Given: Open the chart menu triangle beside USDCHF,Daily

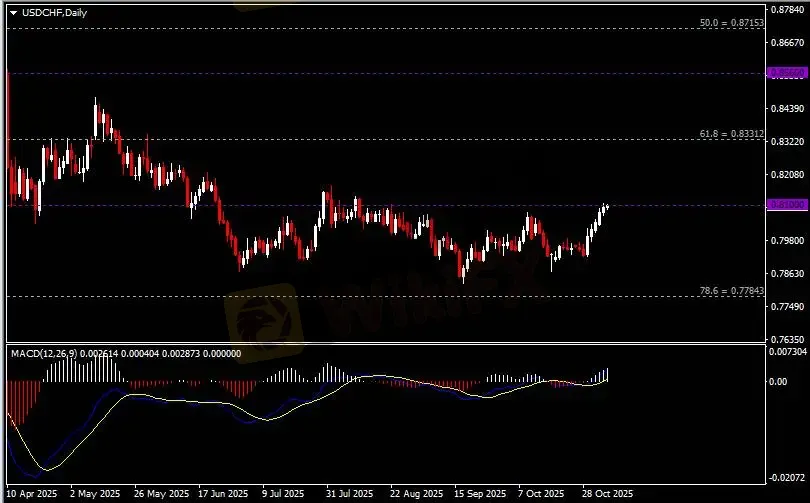Looking at the screenshot, I should coord(13,13).
